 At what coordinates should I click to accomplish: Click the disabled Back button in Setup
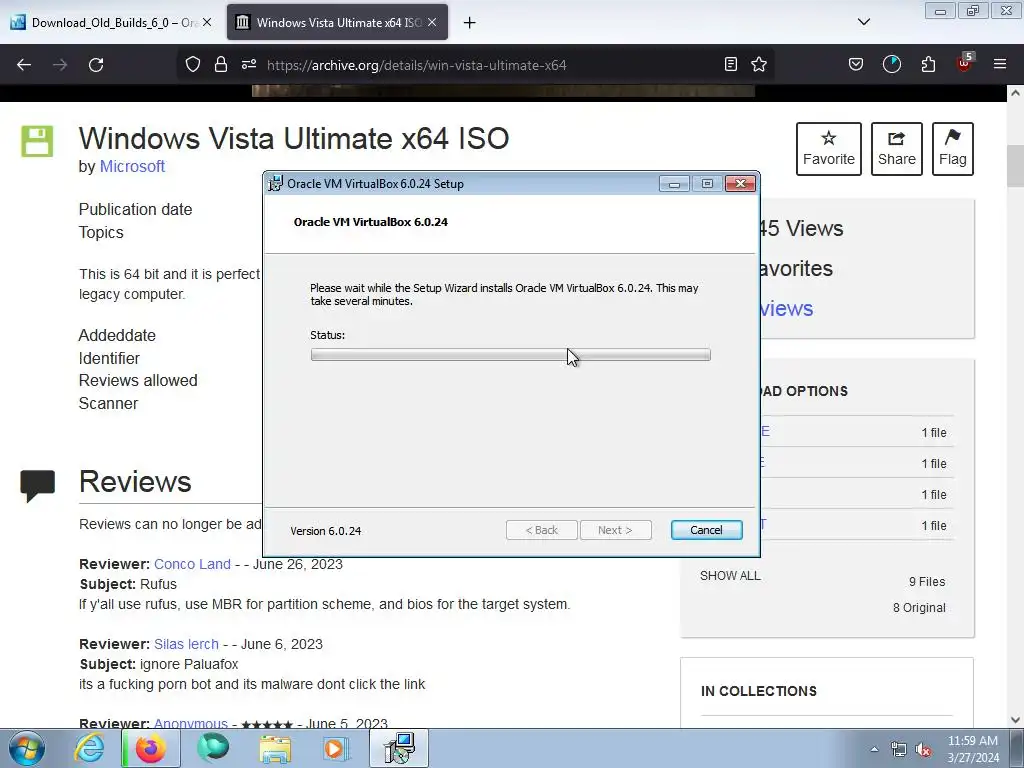(541, 530)
